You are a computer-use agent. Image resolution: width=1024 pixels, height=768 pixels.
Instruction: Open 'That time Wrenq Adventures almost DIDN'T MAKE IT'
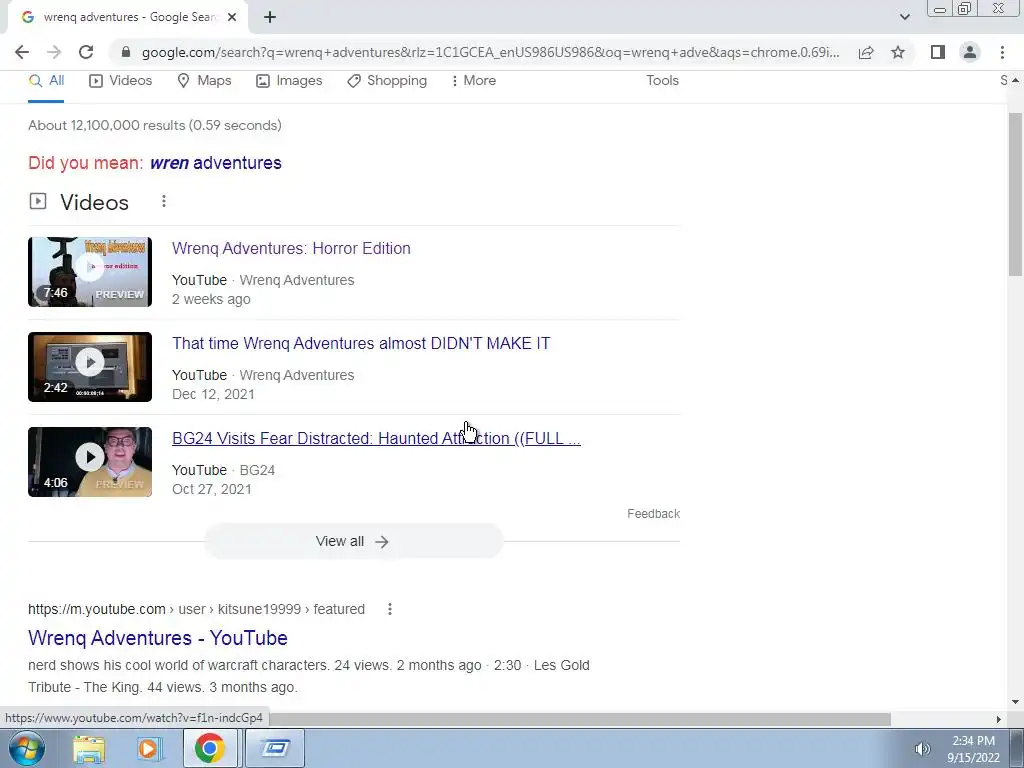click(361, 344)
